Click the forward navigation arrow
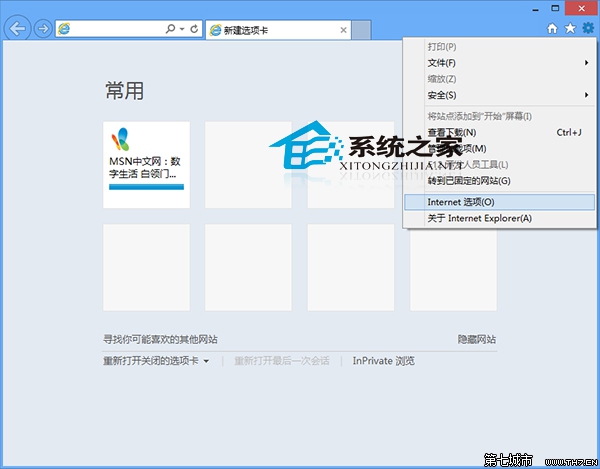The height and width of the screenshot is (469, 600). (x=43, y=28)
